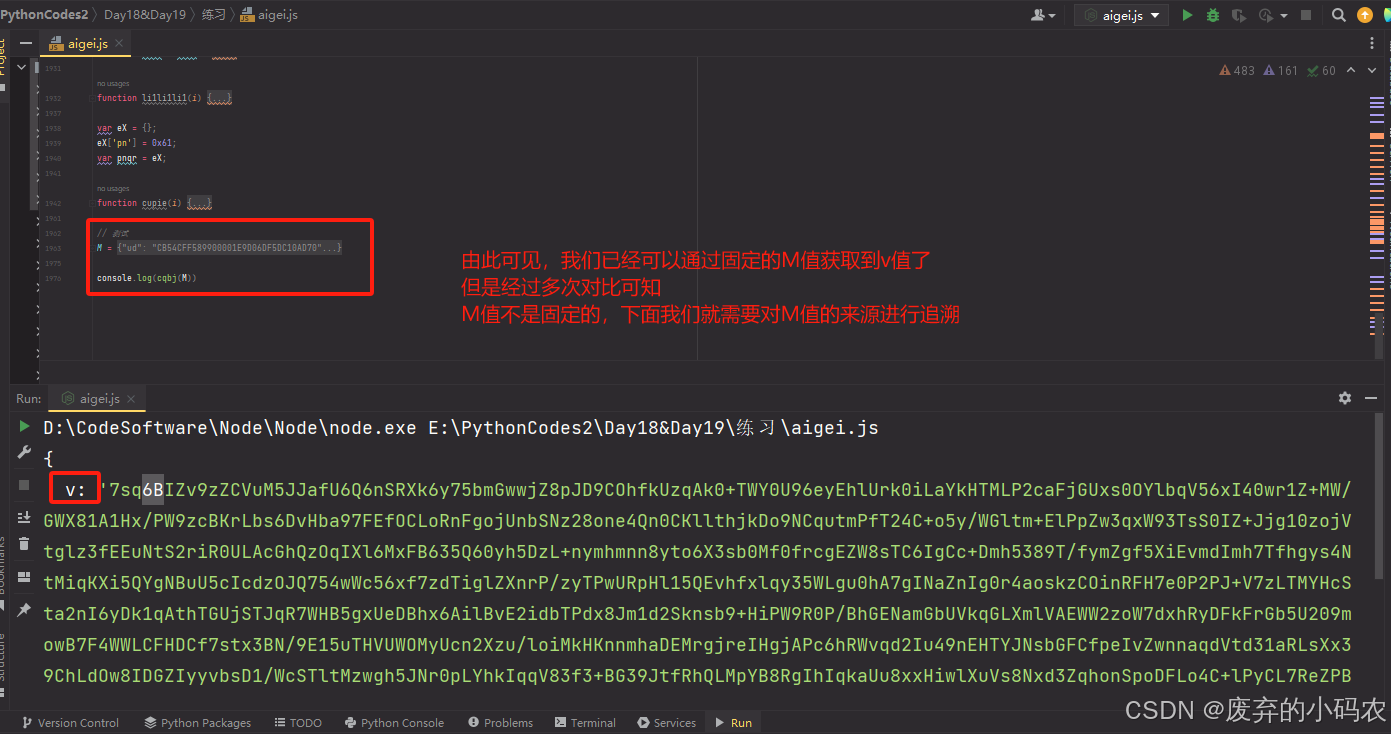Open the profiler options dropdown arrow
Screen dimensions: 1391x734
pyautogui.click(x=1283, y=15)
